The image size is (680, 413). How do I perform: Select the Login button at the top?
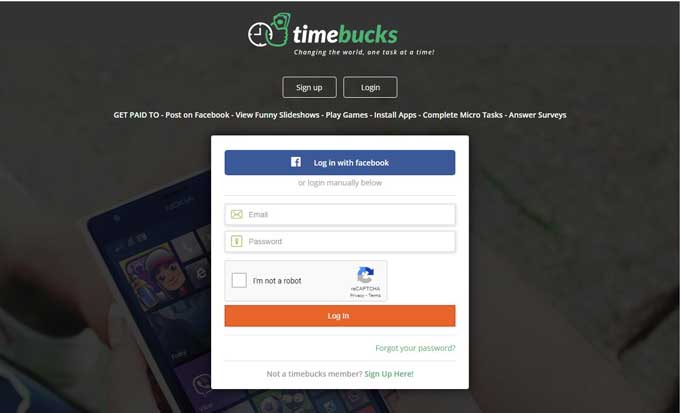coord(370,87)
